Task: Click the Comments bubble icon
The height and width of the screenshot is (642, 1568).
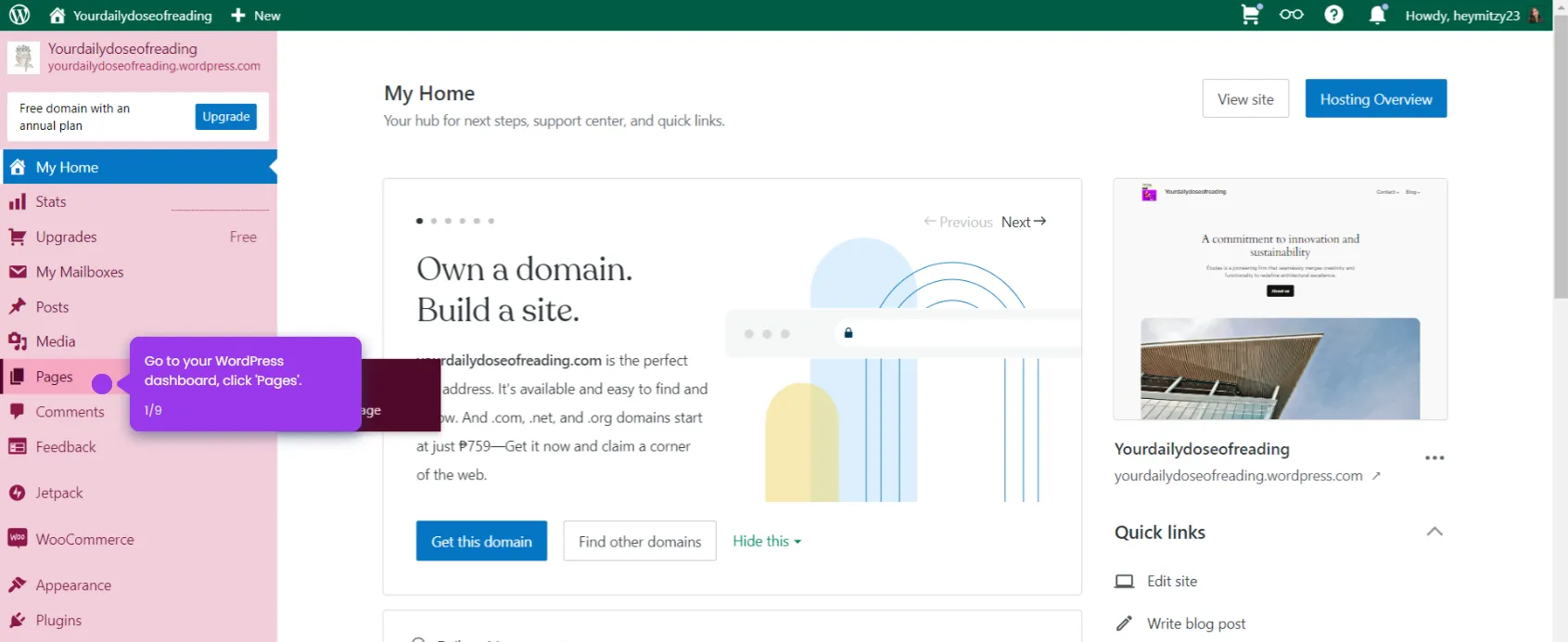Action: point(17,411)
